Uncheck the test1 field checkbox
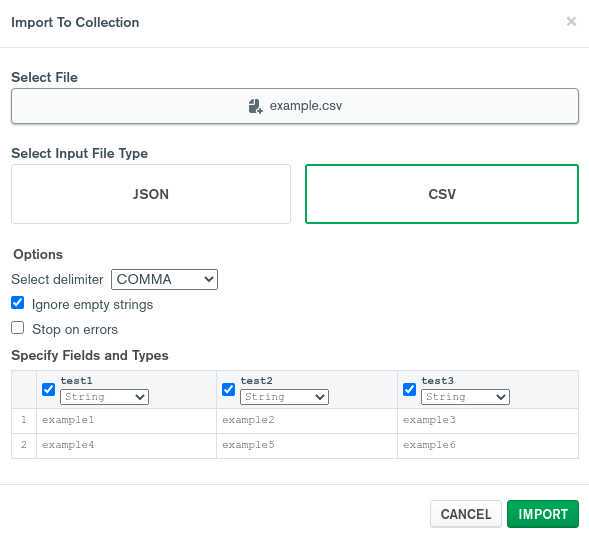Image resolution: width=589 pixels, height=537 pixels. (x=48, y=389)
